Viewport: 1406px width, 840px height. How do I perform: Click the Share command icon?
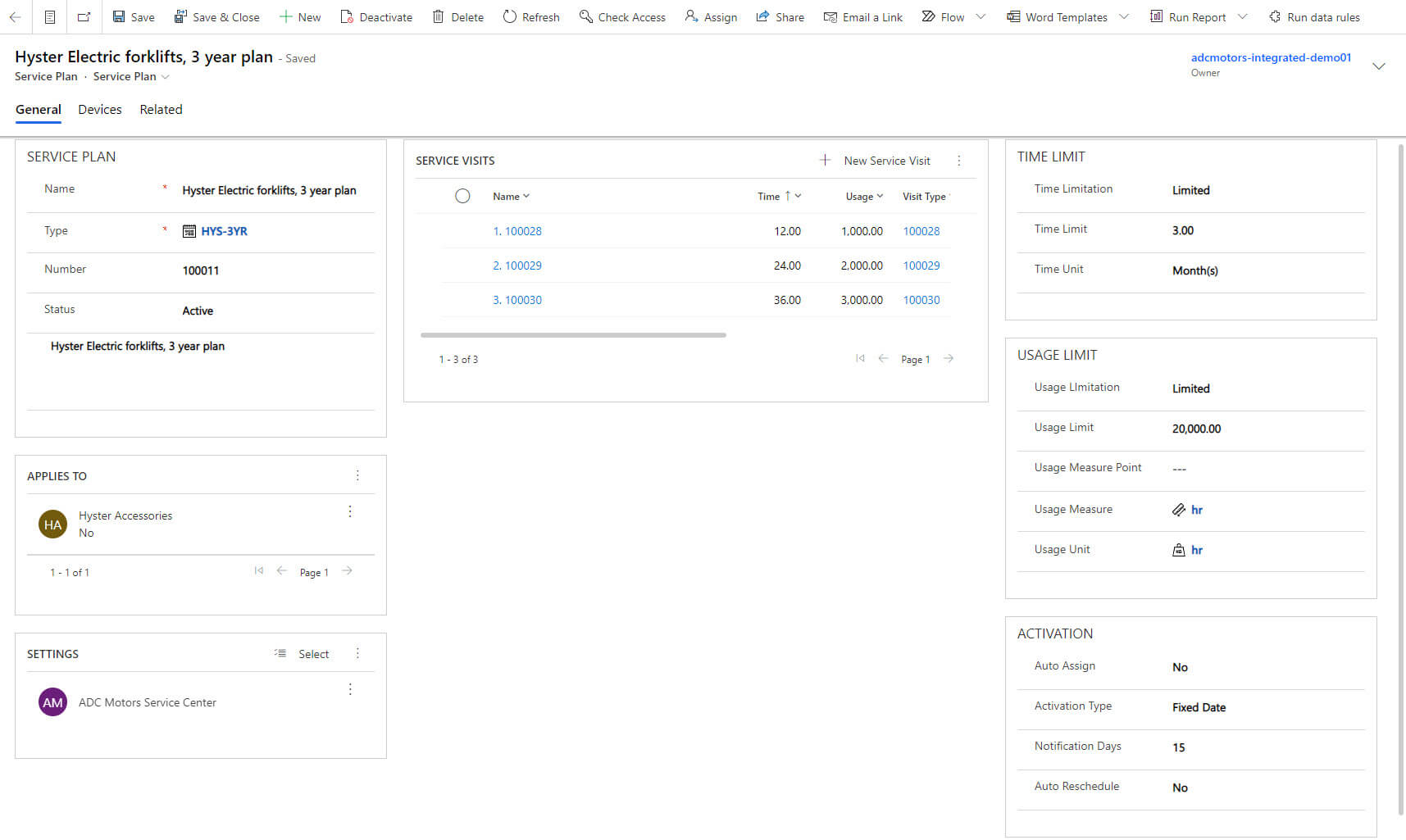point(763,17)
